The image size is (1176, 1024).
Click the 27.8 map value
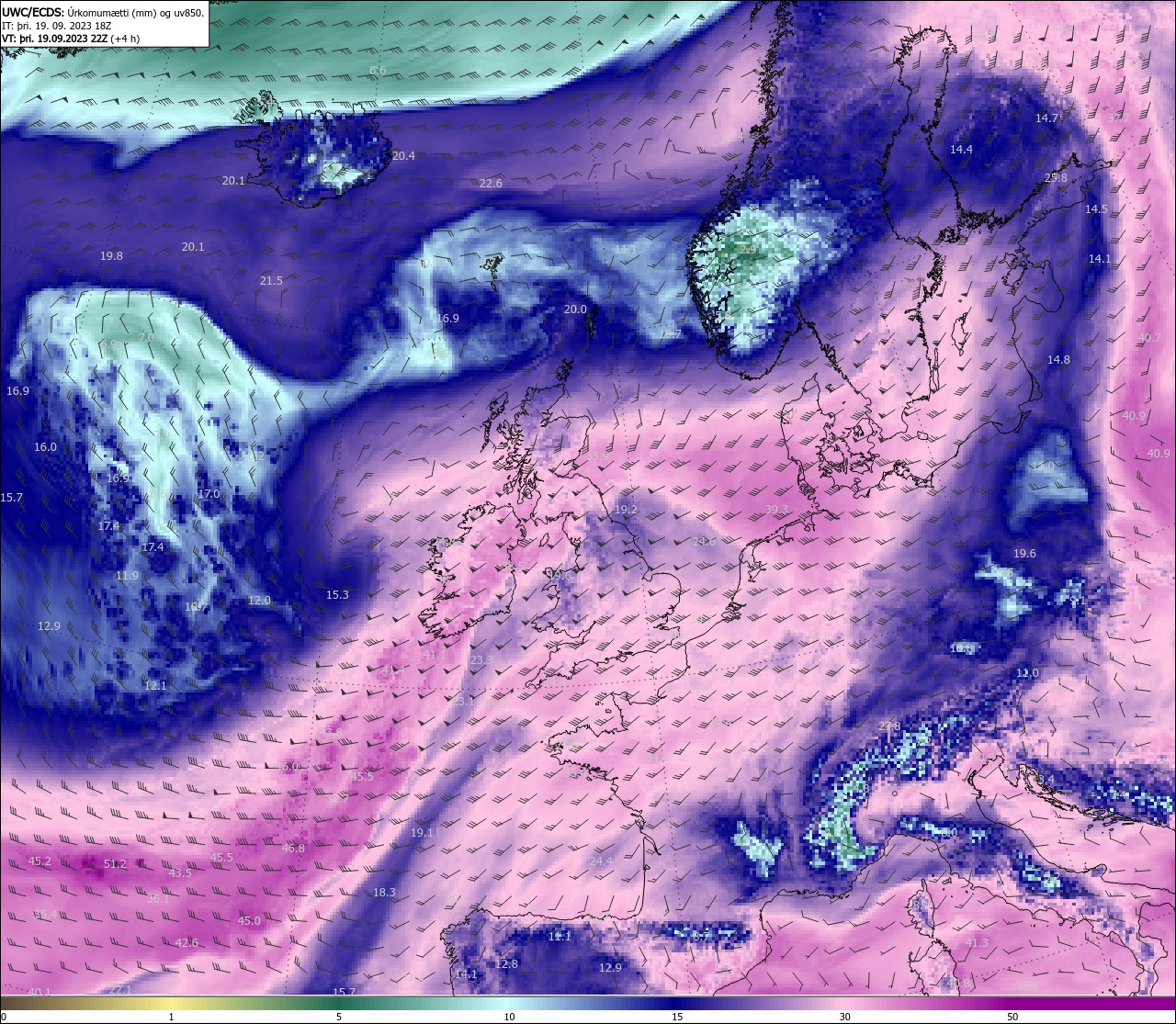(x=889, y=726)
